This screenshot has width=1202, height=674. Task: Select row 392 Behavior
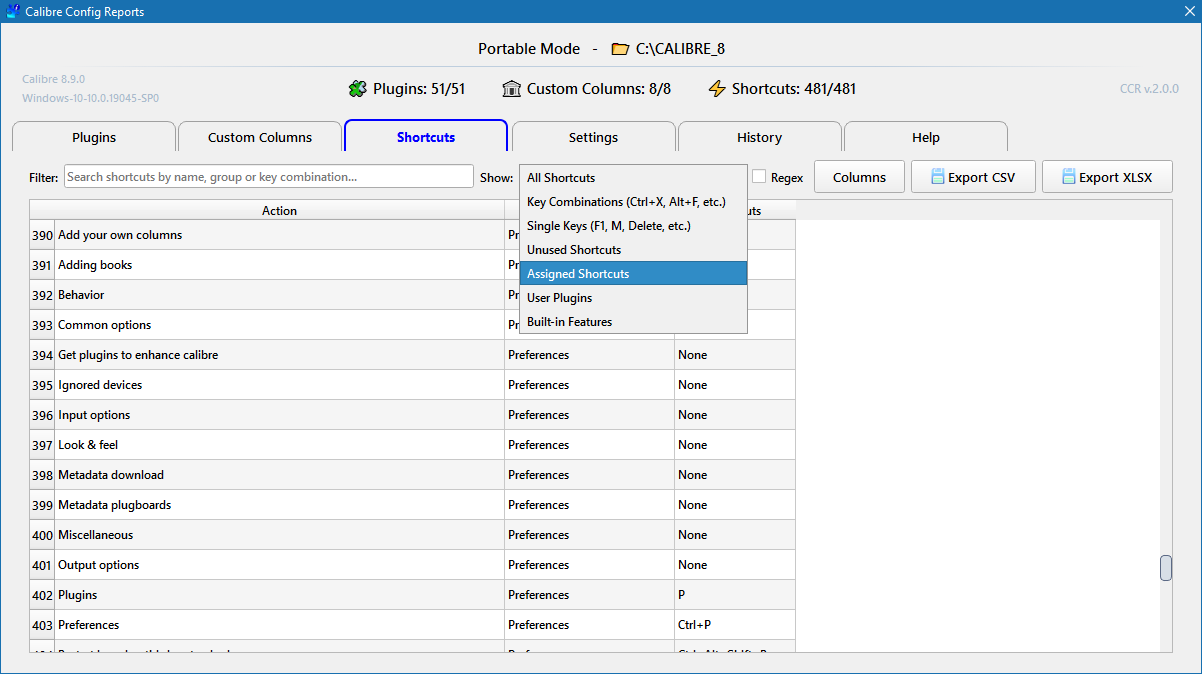(279, 295)
